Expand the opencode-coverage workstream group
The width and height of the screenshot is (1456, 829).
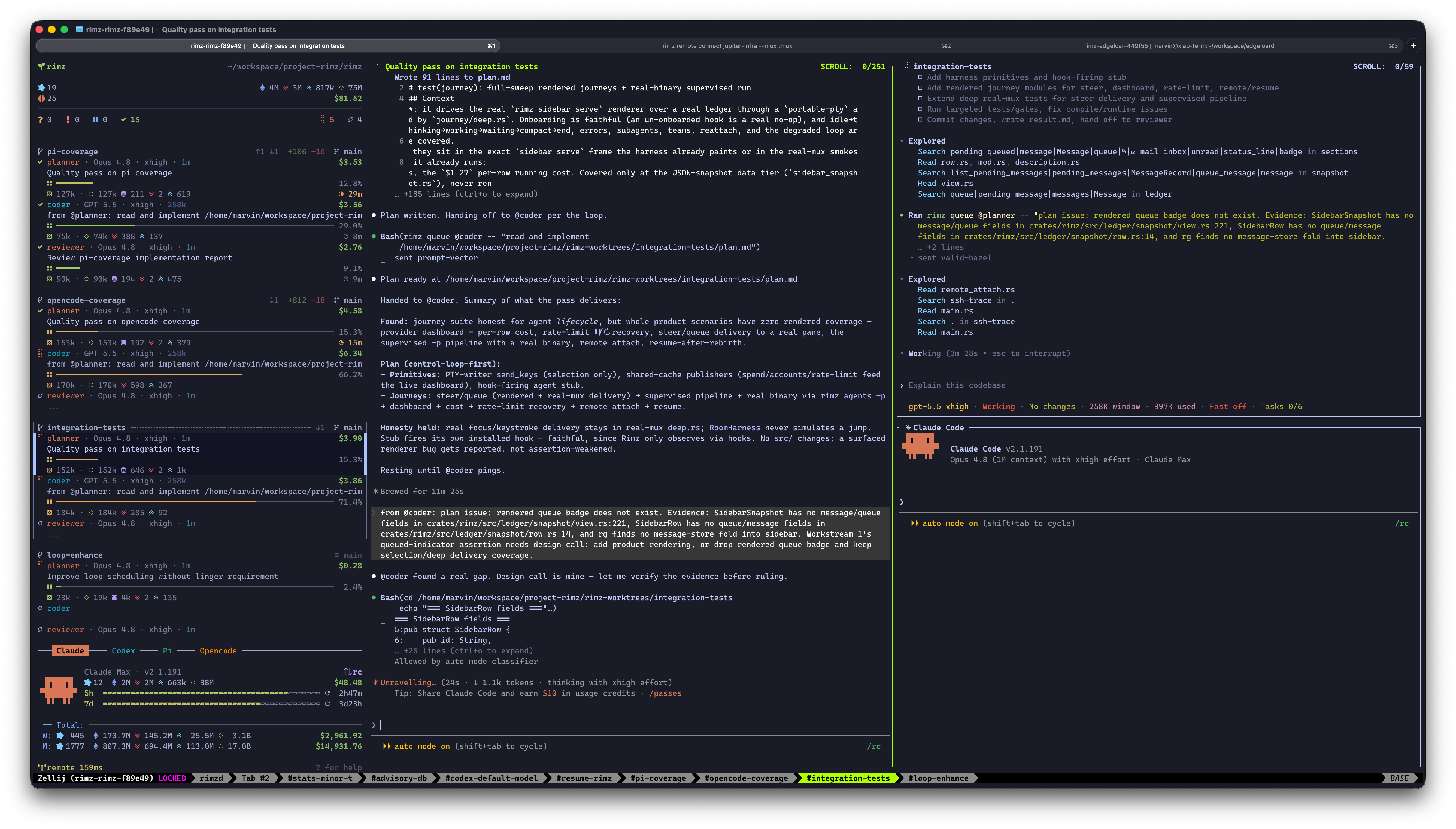pos(86,300)
